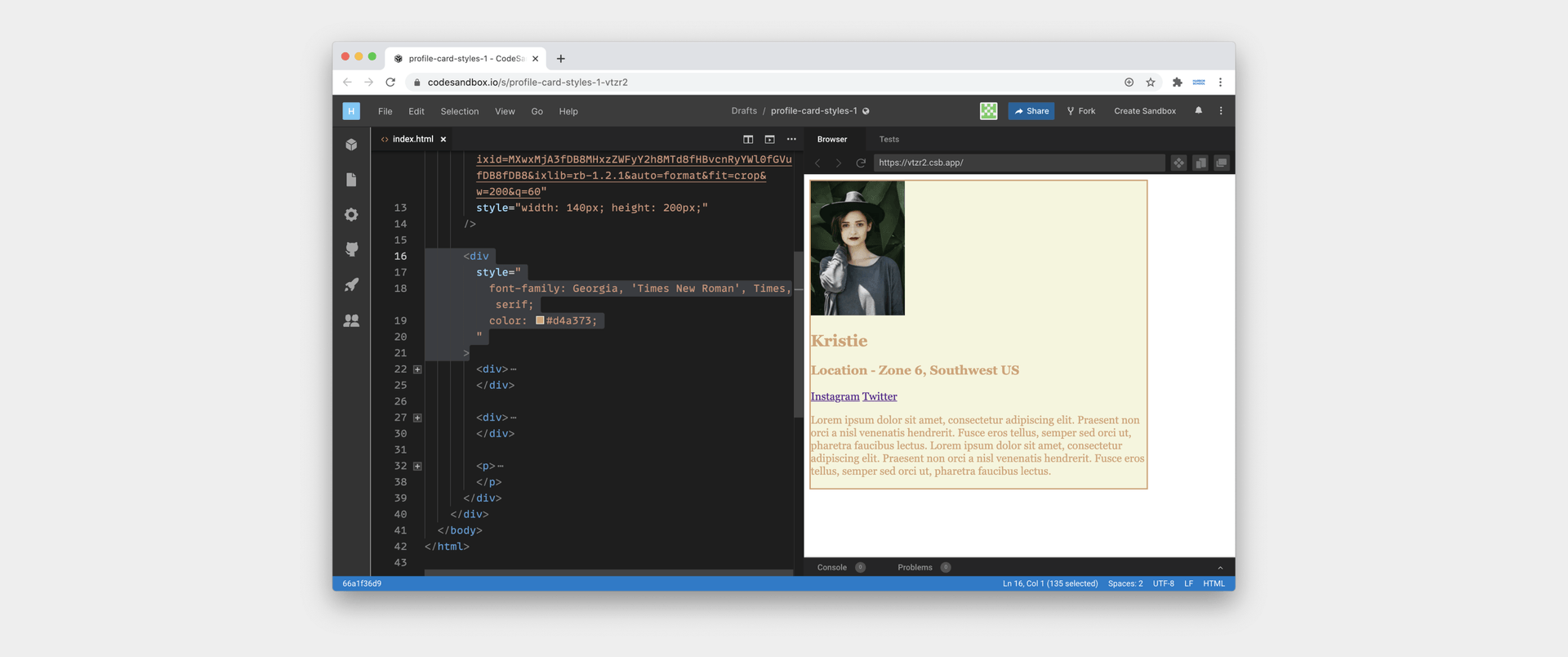Expand the folded div at line 27
Viewport: 1568px width, 657px height.
pyautogui.click(x=417, y=418)
